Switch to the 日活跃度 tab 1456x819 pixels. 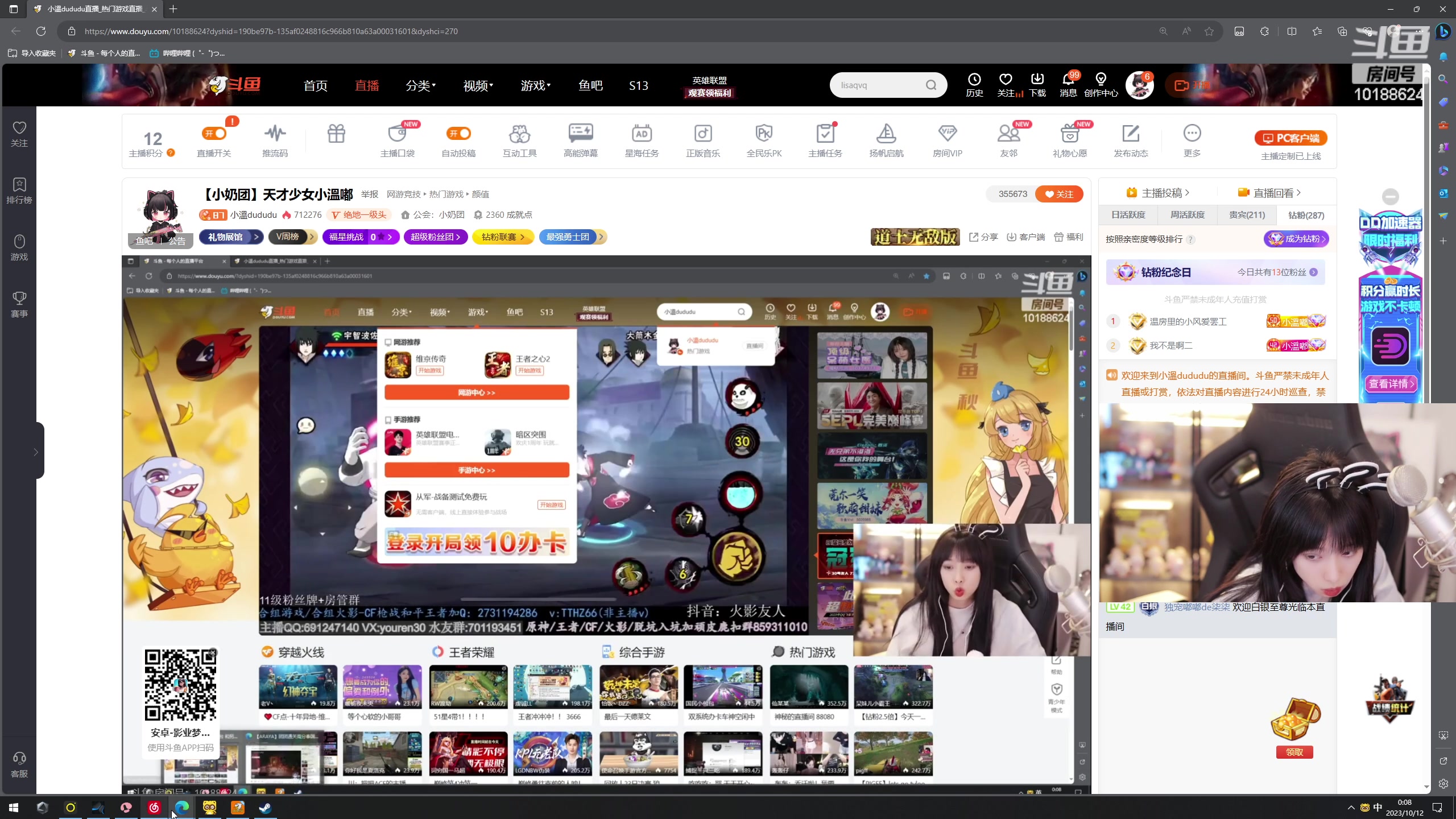coord(1128,215)
